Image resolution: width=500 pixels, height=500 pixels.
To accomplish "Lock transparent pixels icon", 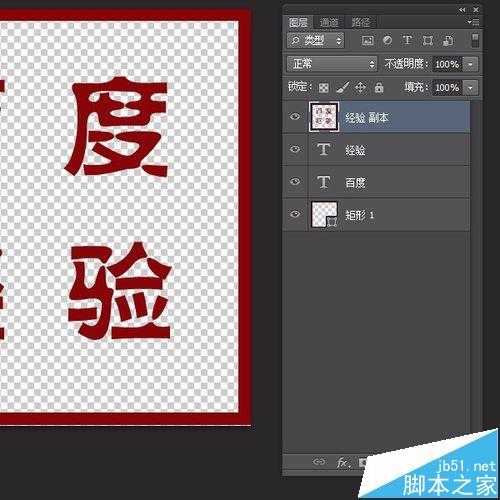I will coord(323,88).
